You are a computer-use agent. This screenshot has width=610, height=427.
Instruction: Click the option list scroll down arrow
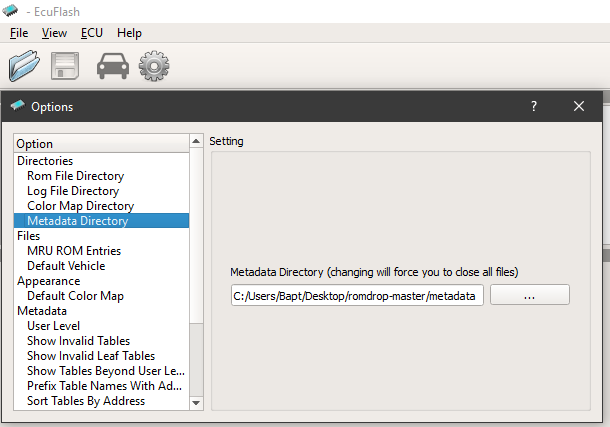(196, 403)
